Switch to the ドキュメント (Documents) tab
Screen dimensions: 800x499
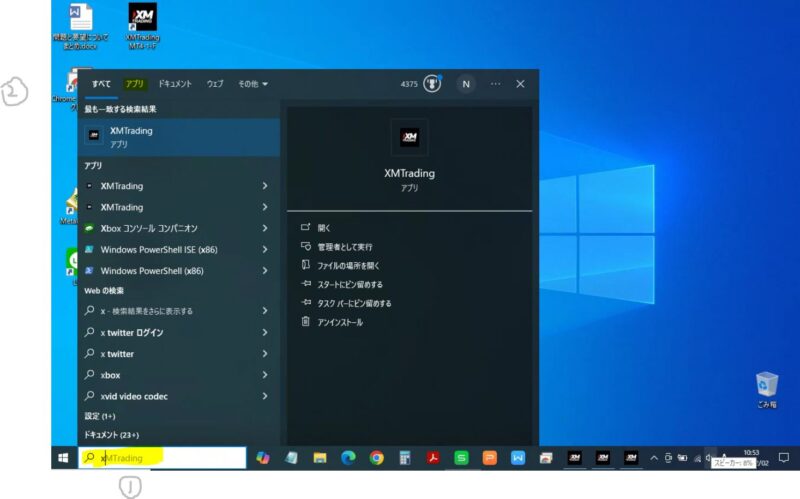(174, 84)
